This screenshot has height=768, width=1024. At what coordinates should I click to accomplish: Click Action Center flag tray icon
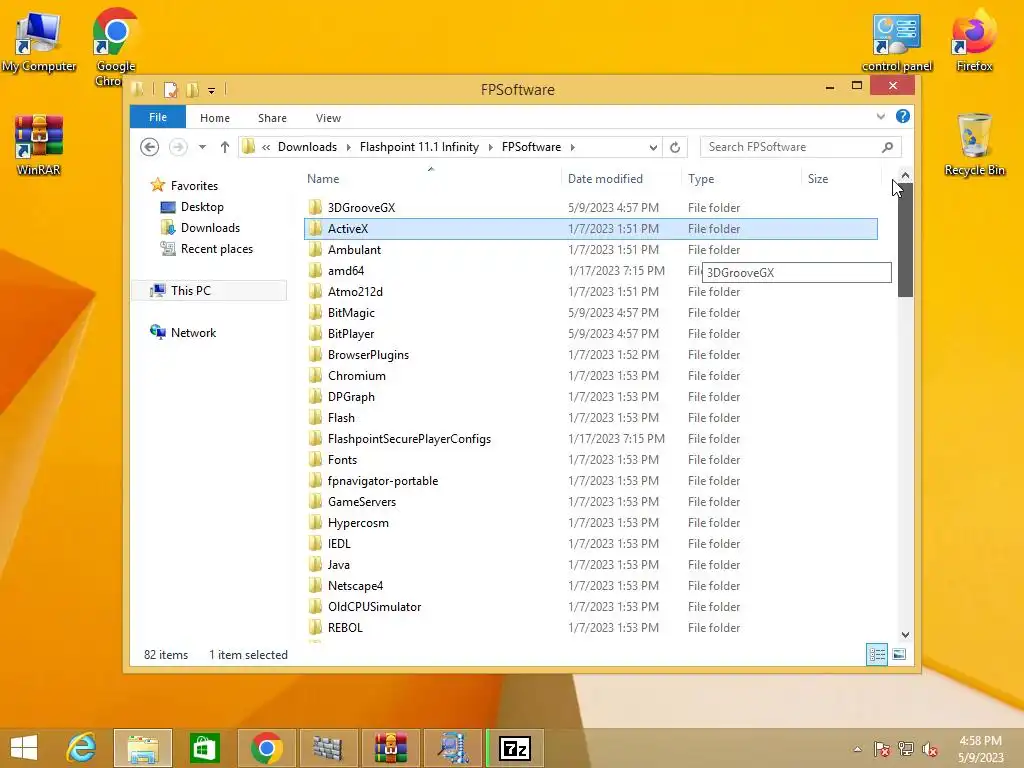882,749
